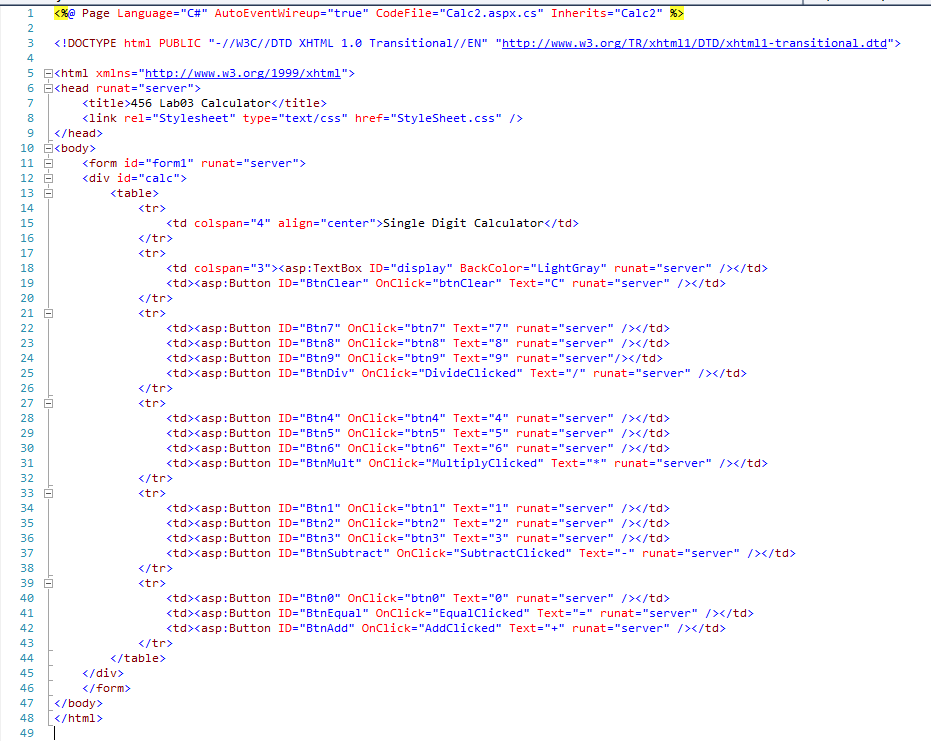
Task: Click the "btnClear" OnClick value
Action: 467,283
